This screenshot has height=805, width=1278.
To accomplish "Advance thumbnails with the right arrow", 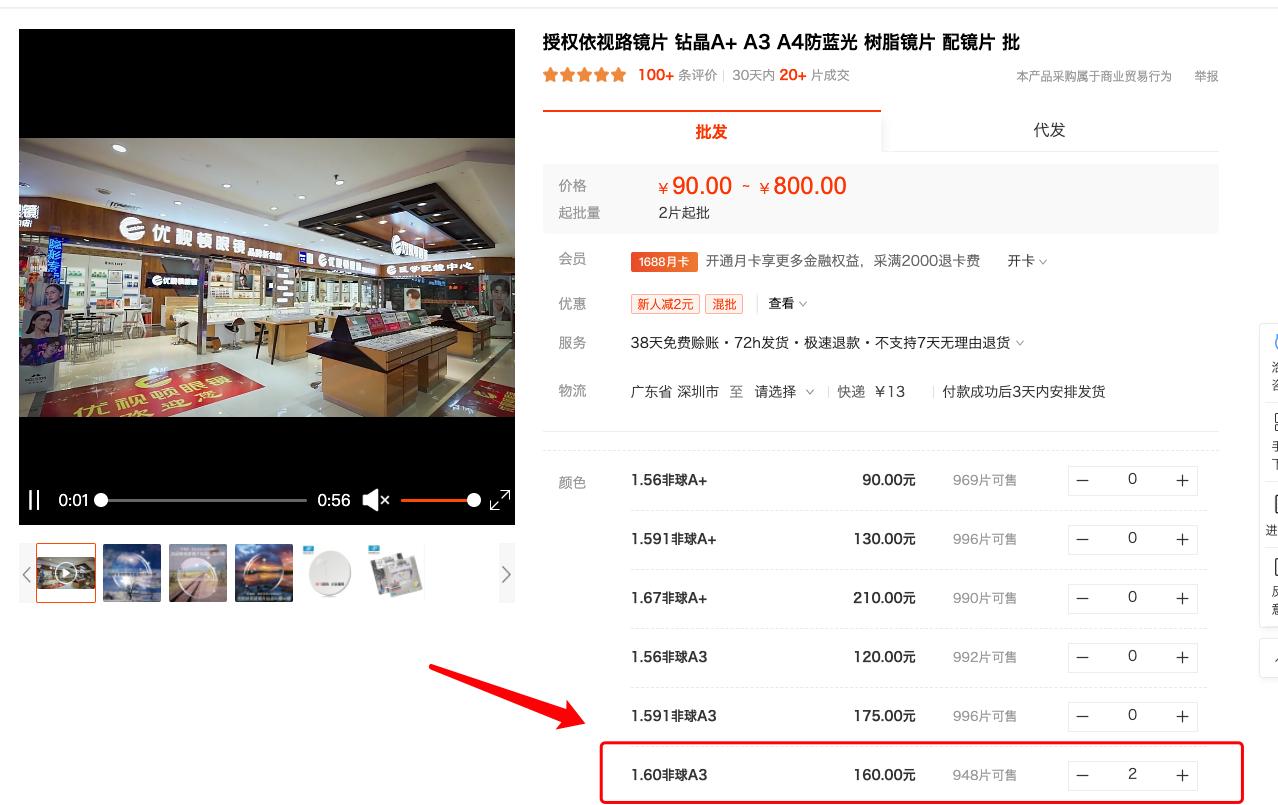I will pyautogui.click(x=506, y=572).
